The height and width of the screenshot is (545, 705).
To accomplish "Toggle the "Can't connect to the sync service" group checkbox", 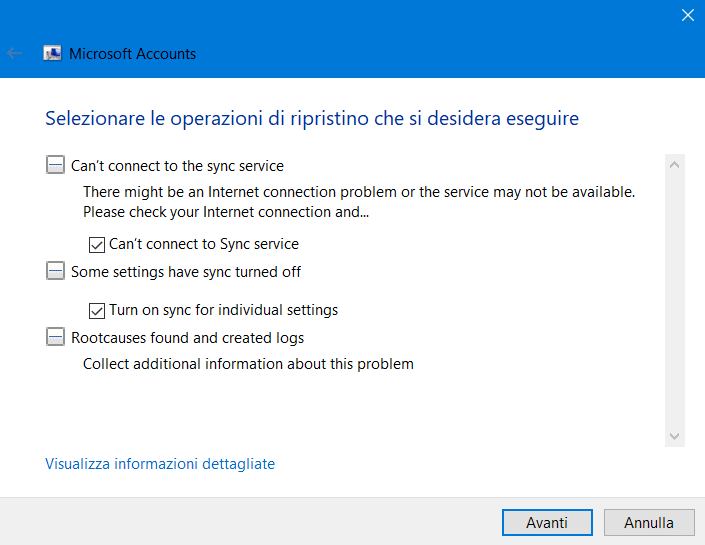I will 55,166.
